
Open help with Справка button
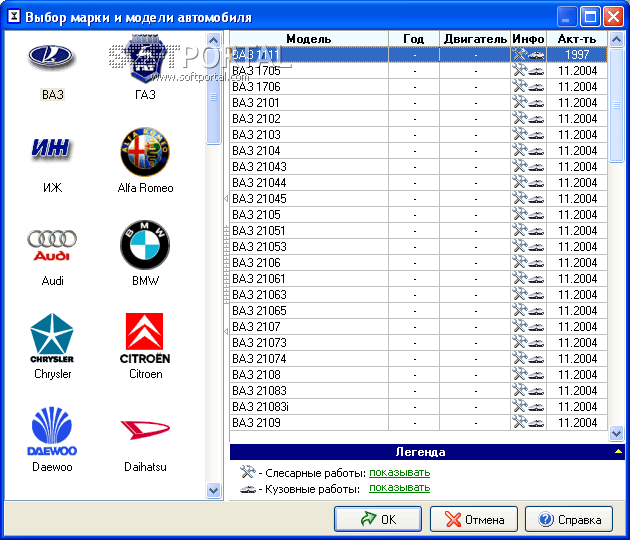pyautogui.click(x=569, y=519)
